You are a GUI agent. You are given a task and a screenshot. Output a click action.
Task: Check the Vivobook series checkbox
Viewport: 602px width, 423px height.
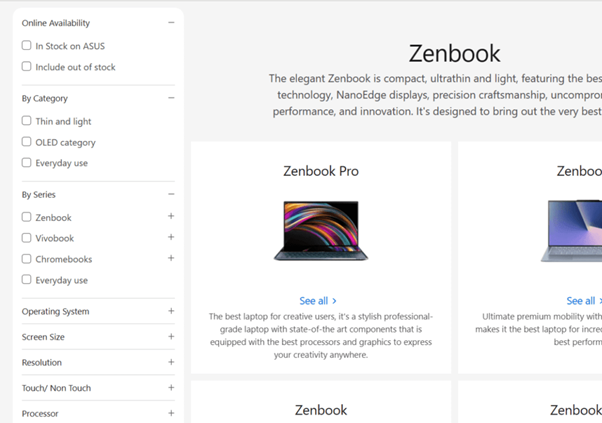27,238
